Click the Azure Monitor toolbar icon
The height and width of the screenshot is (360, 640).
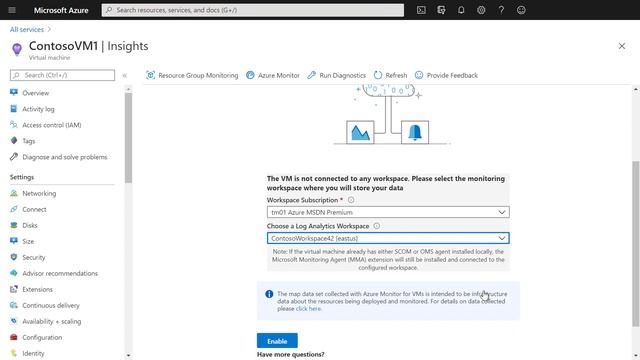tap(250, 75)
